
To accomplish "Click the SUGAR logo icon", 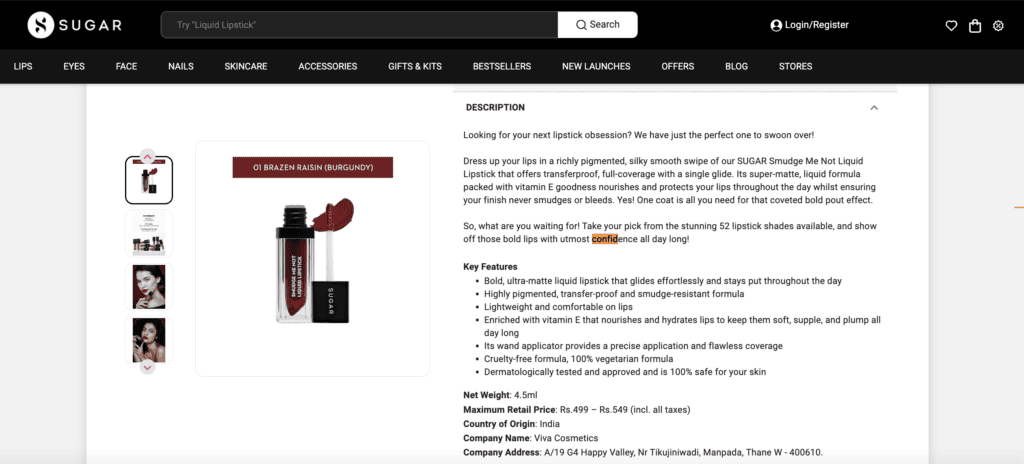I will [40, 25].
